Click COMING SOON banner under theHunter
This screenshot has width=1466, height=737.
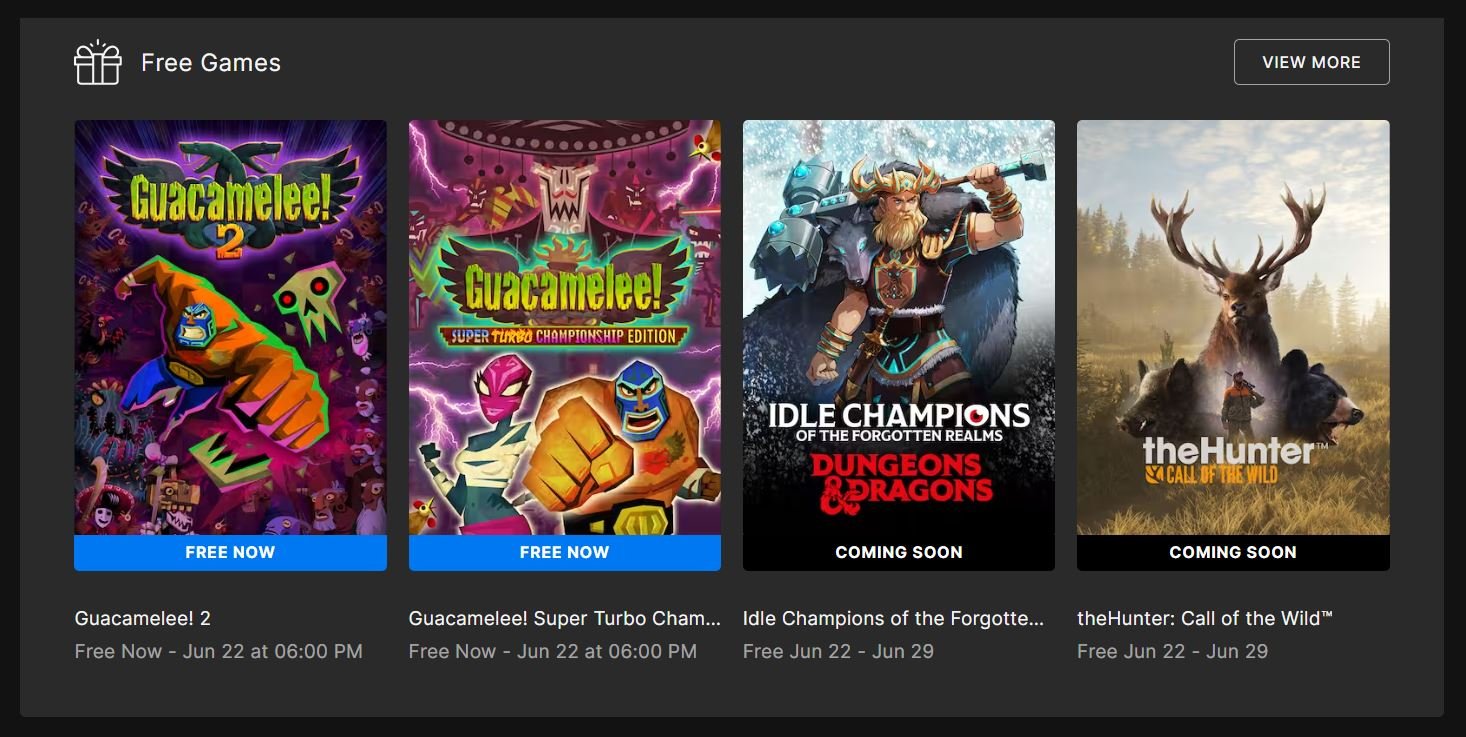click(x=1233, y=553)
